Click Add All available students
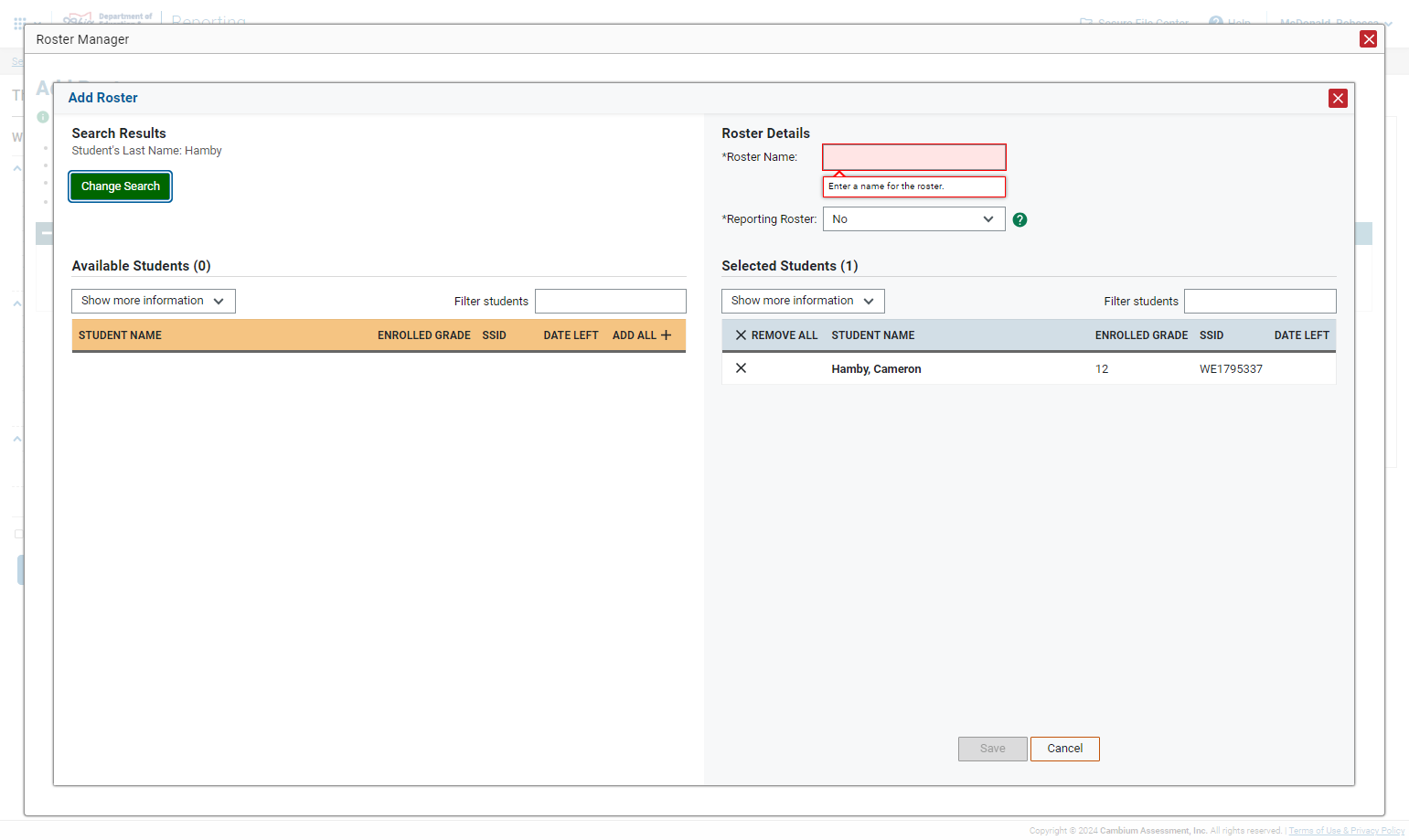The image size is (1409, 840). coord(642,335)
